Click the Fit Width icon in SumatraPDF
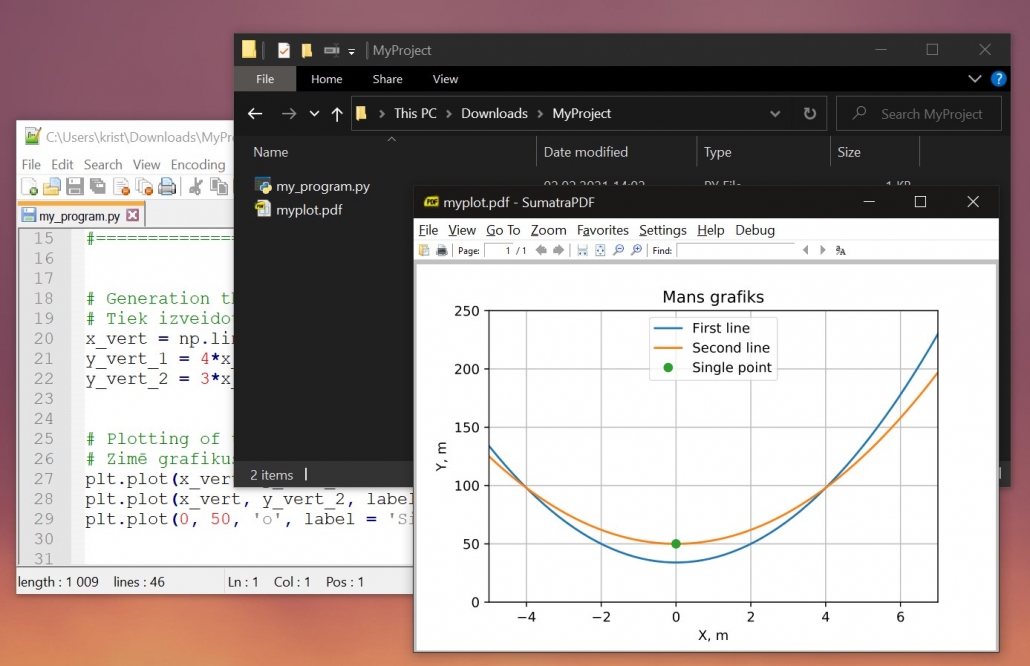Viewport: 1030px width, 666px height. pos(582,250)
